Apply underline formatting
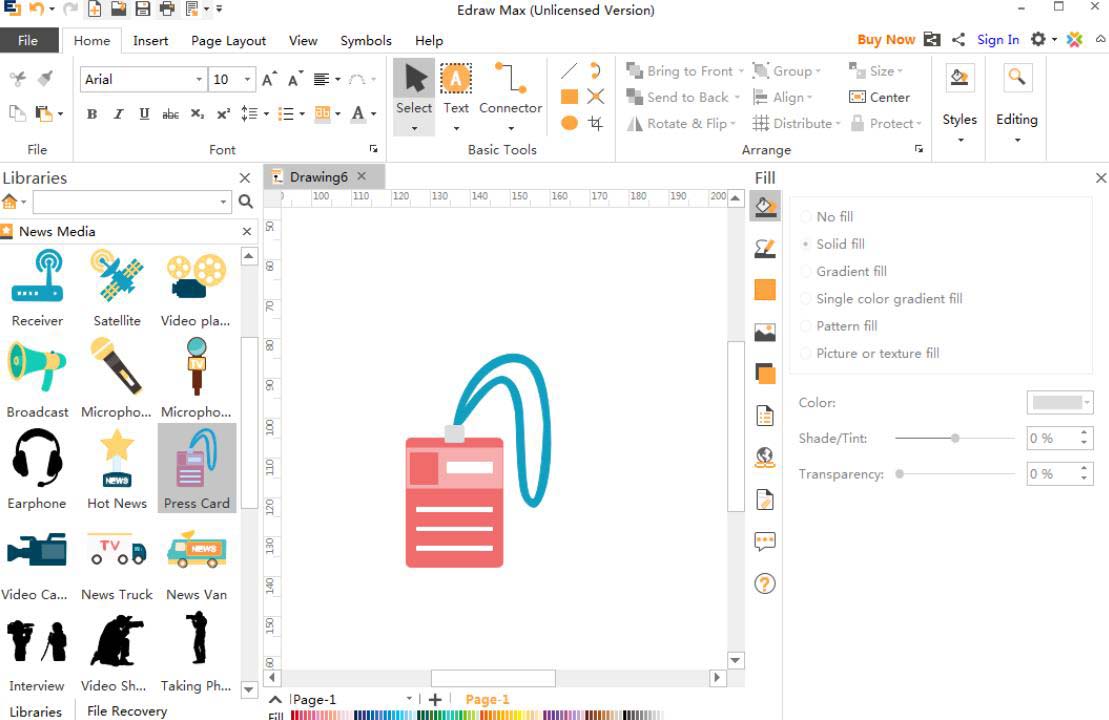1109x720 pixels. [144, 114]
